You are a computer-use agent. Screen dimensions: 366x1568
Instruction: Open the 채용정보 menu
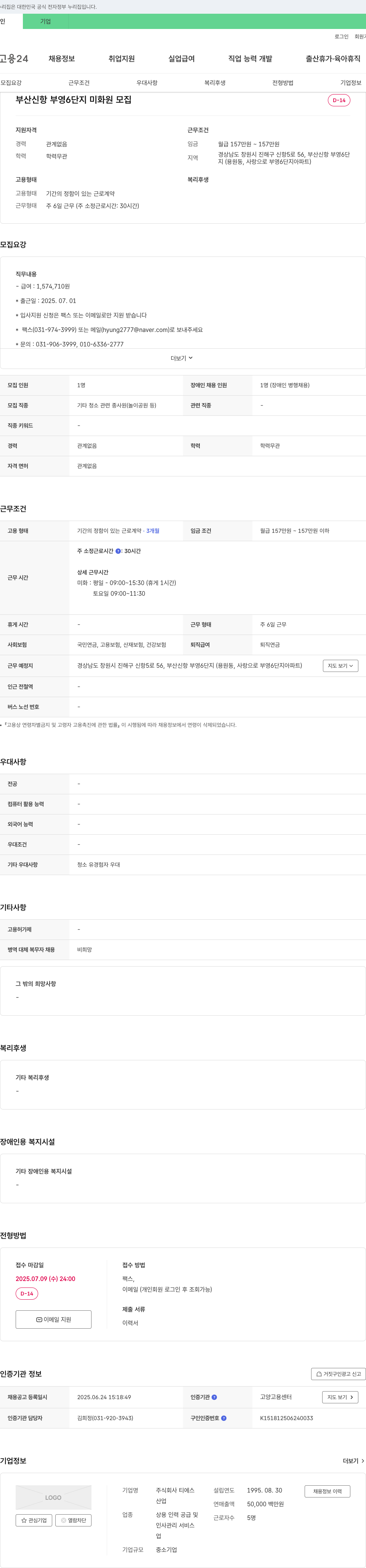(61, 58)
